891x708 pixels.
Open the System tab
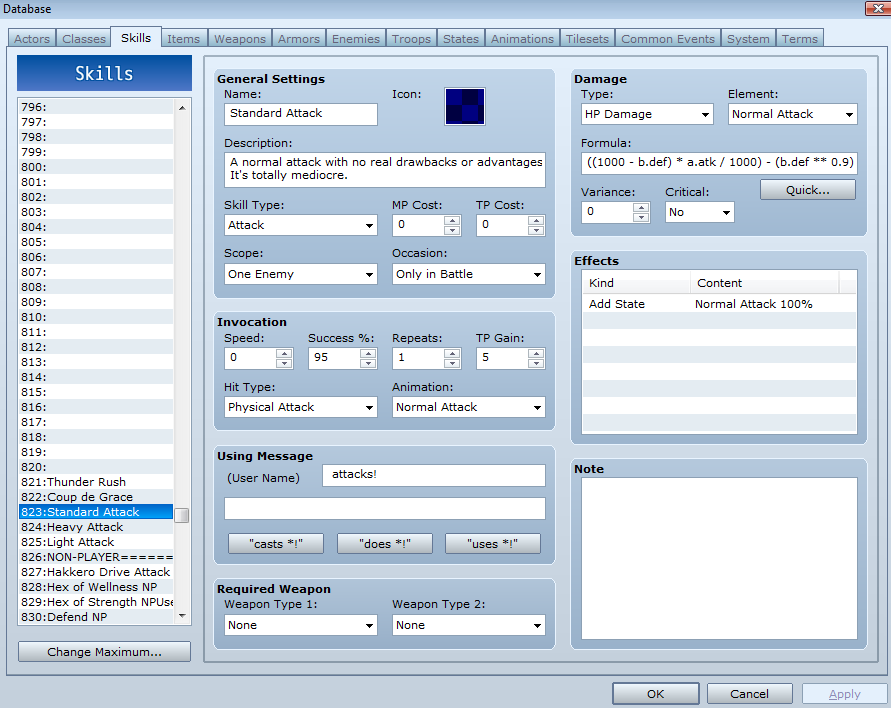748,39
